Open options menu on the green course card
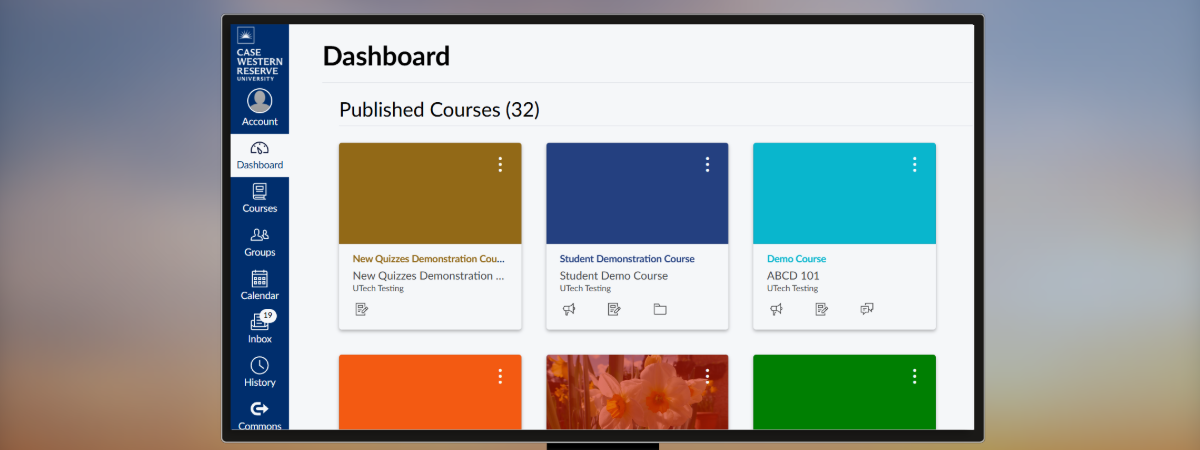The image size is (1200, 450). click(x=914, y=376)
